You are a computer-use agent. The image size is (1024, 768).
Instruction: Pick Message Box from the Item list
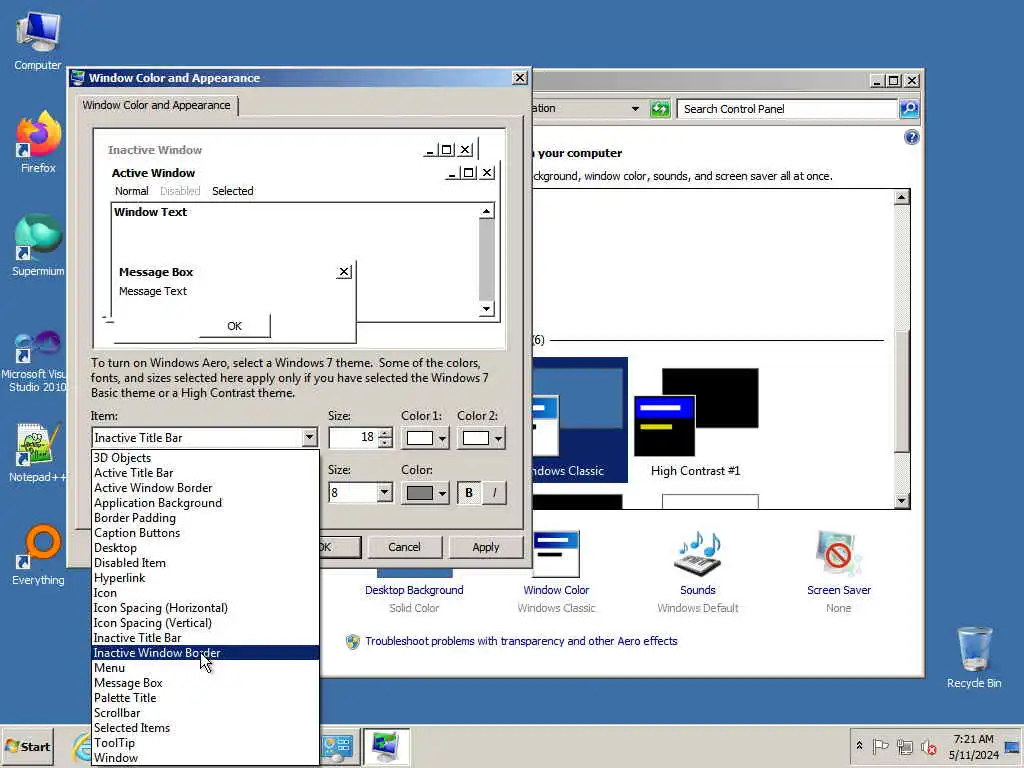[x=205, y=683]
